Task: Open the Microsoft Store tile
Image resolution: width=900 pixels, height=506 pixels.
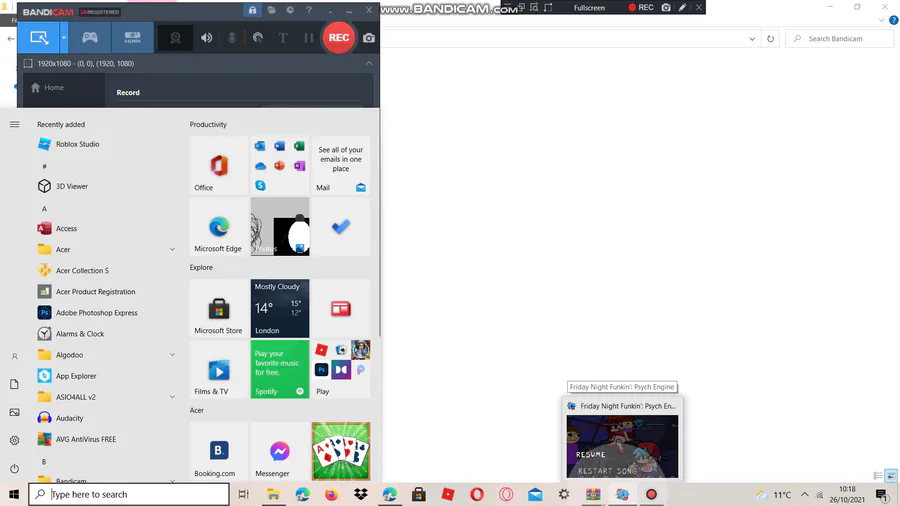Action: click(x=219, y=309)
